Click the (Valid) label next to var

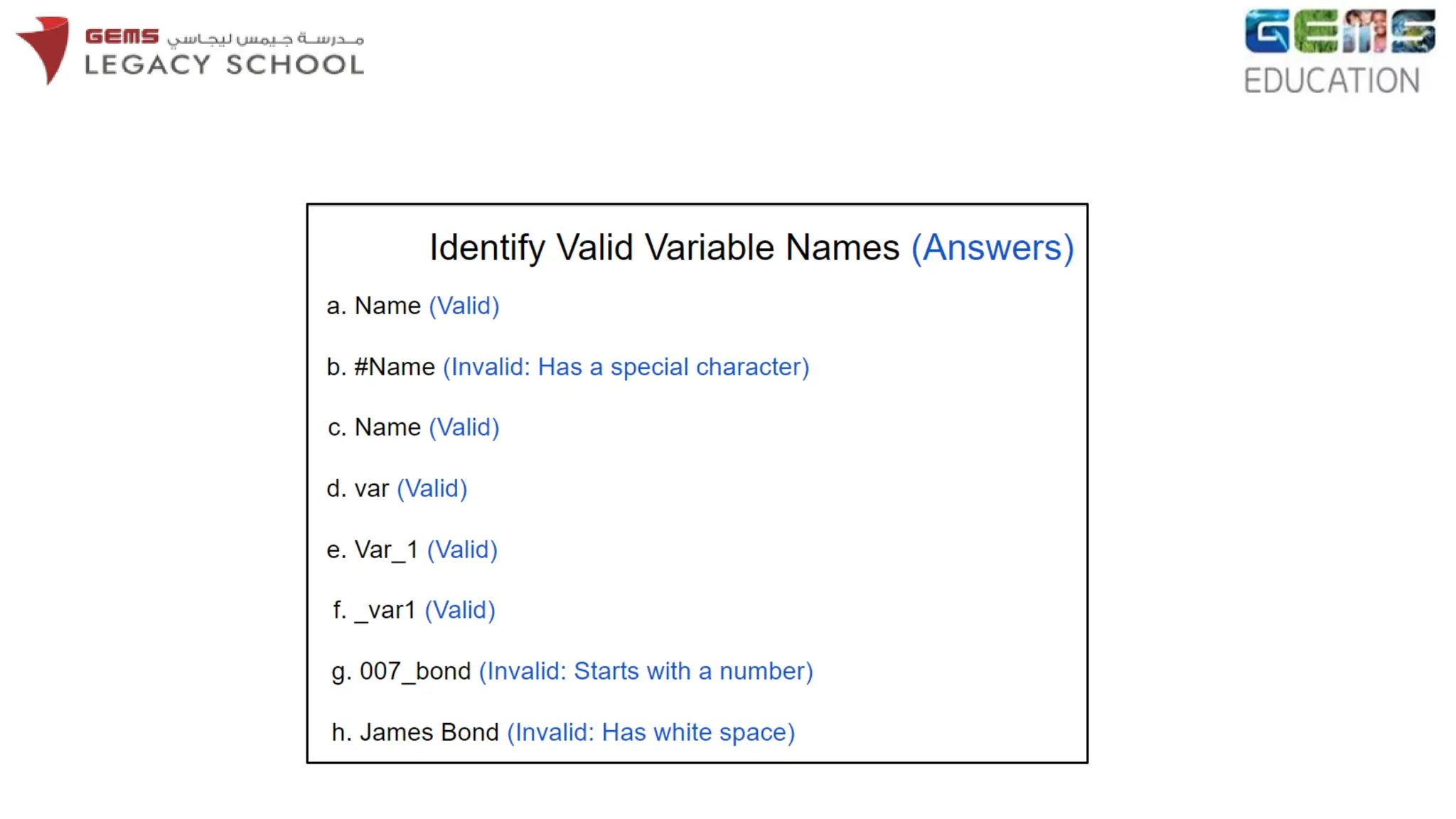click(x=432, y=488)
